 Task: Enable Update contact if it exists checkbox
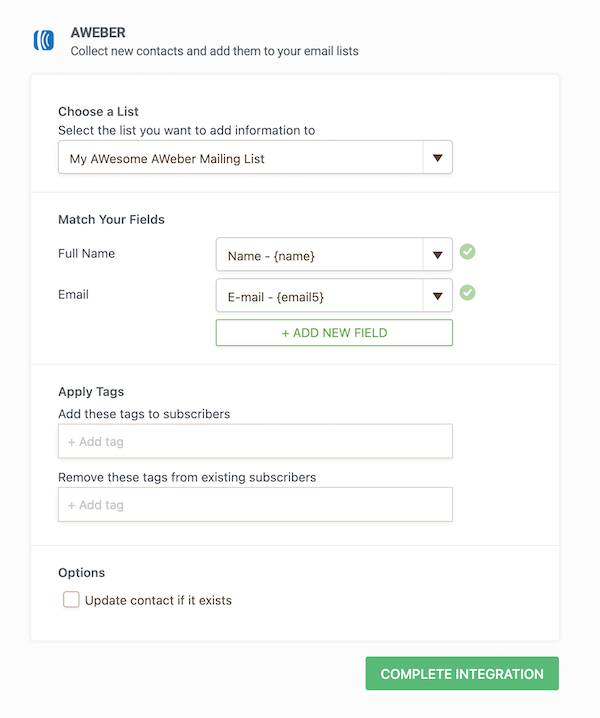click(71, 600)
